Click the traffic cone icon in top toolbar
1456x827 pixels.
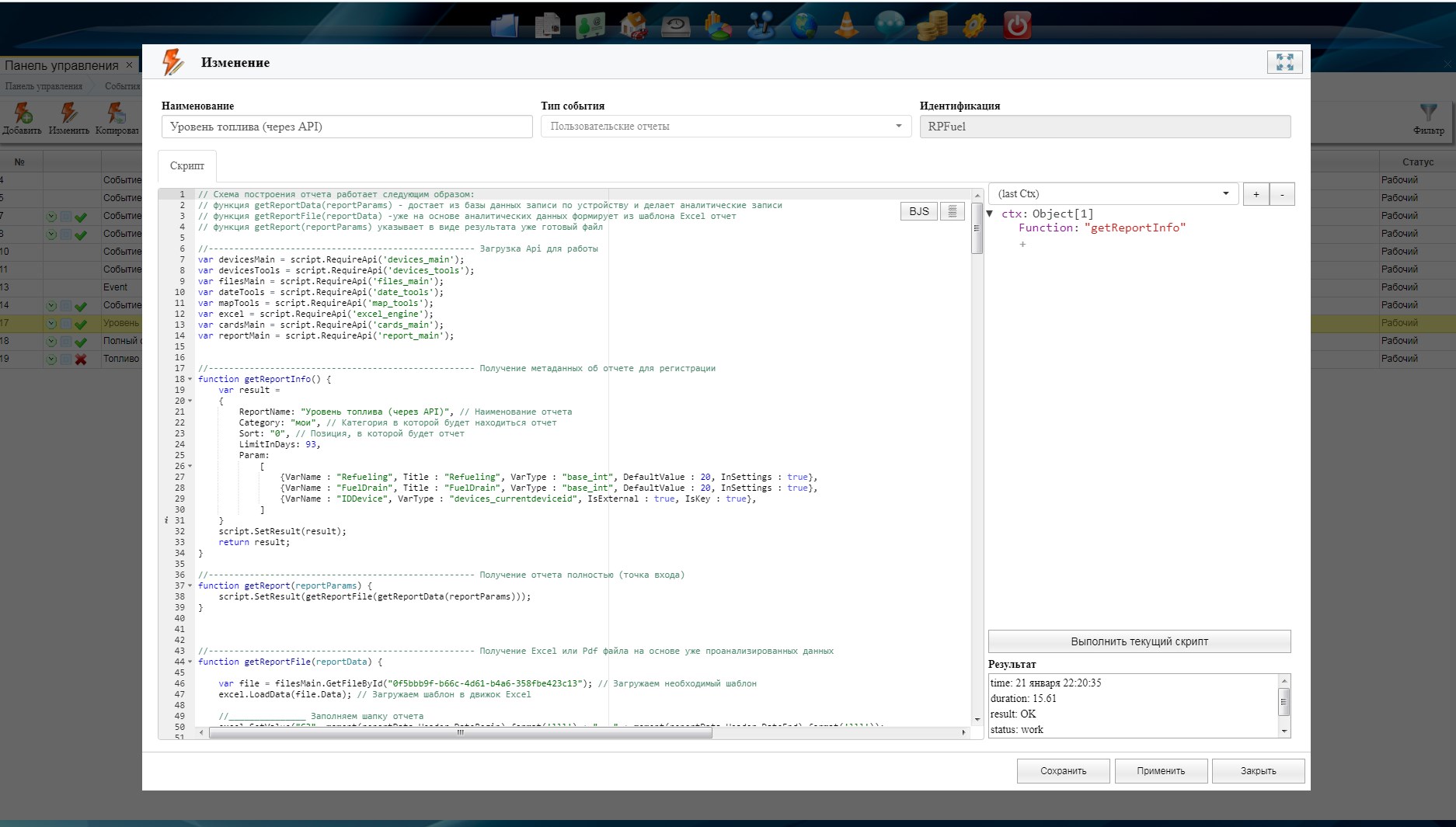(846, 26)
